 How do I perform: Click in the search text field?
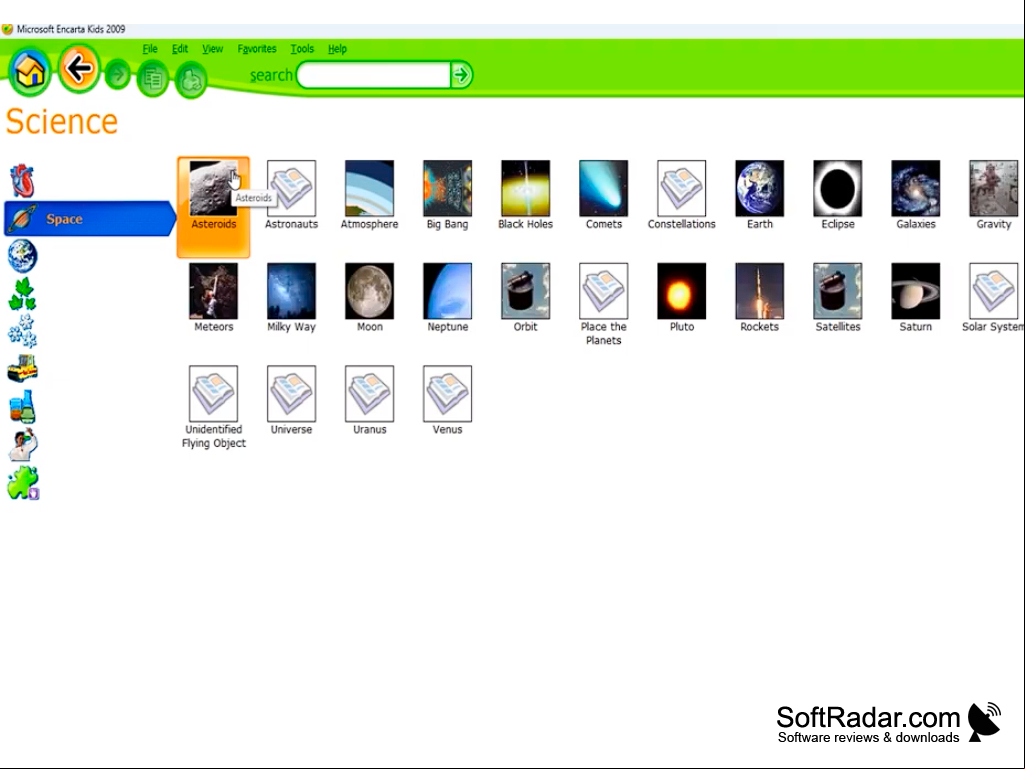(374, 75)
